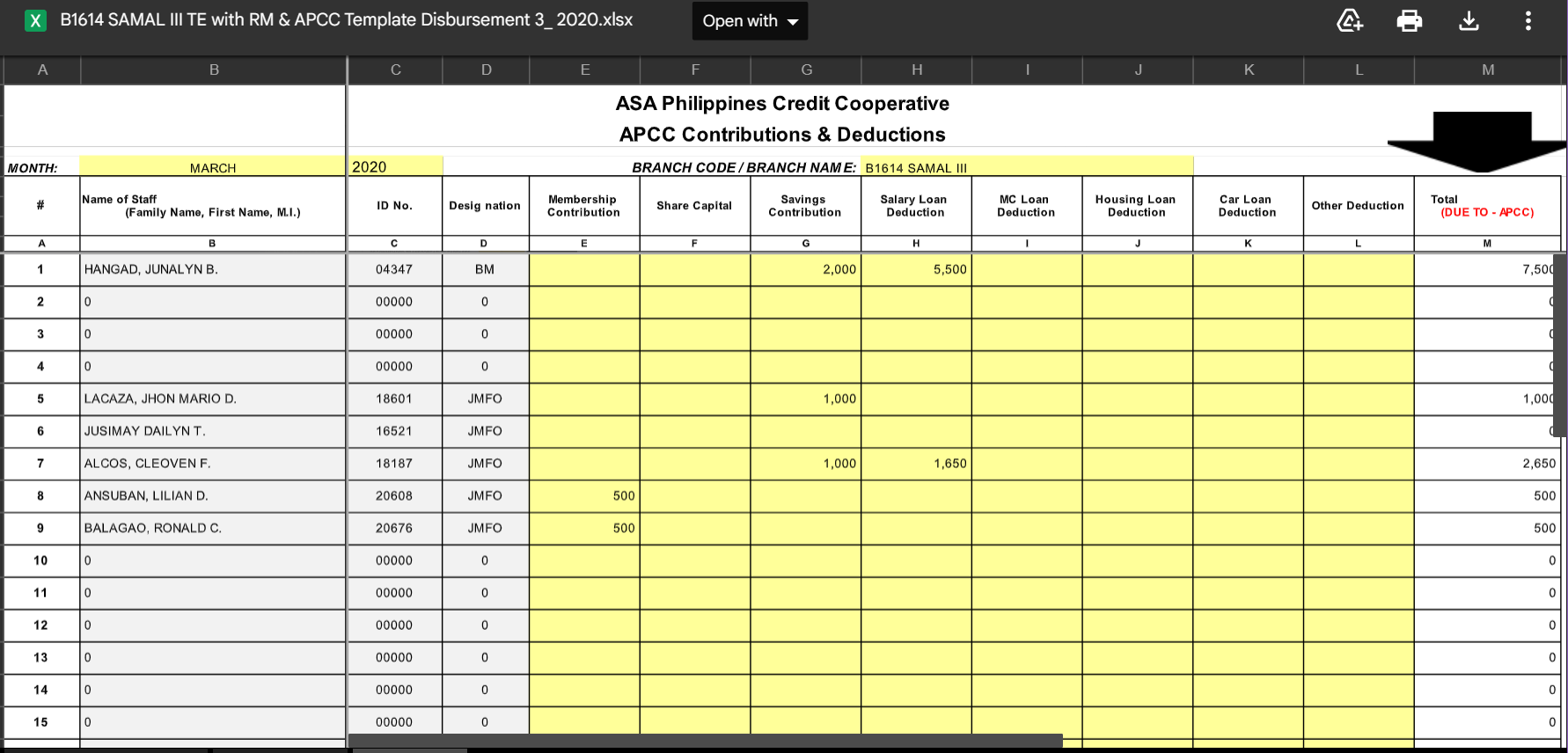Select ID No. 18601 cell
The image size is (1568, 753).
tap(394, 398)
